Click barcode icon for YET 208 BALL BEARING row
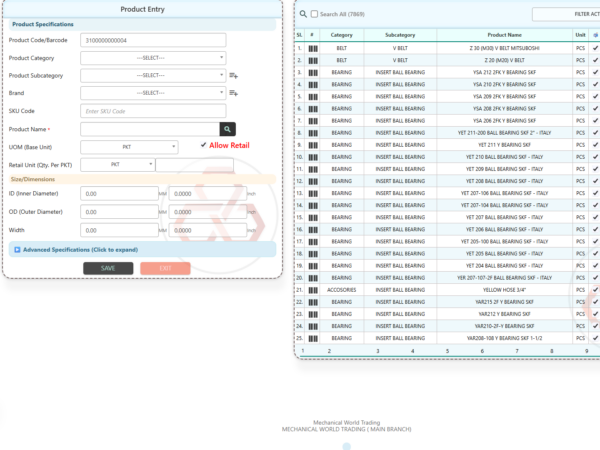This screenshot has height=450, width=600. pos(313,181)
